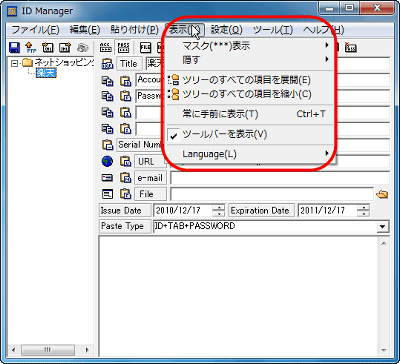Click the tree pane scroll-right arrow

[x=87, y=350]
